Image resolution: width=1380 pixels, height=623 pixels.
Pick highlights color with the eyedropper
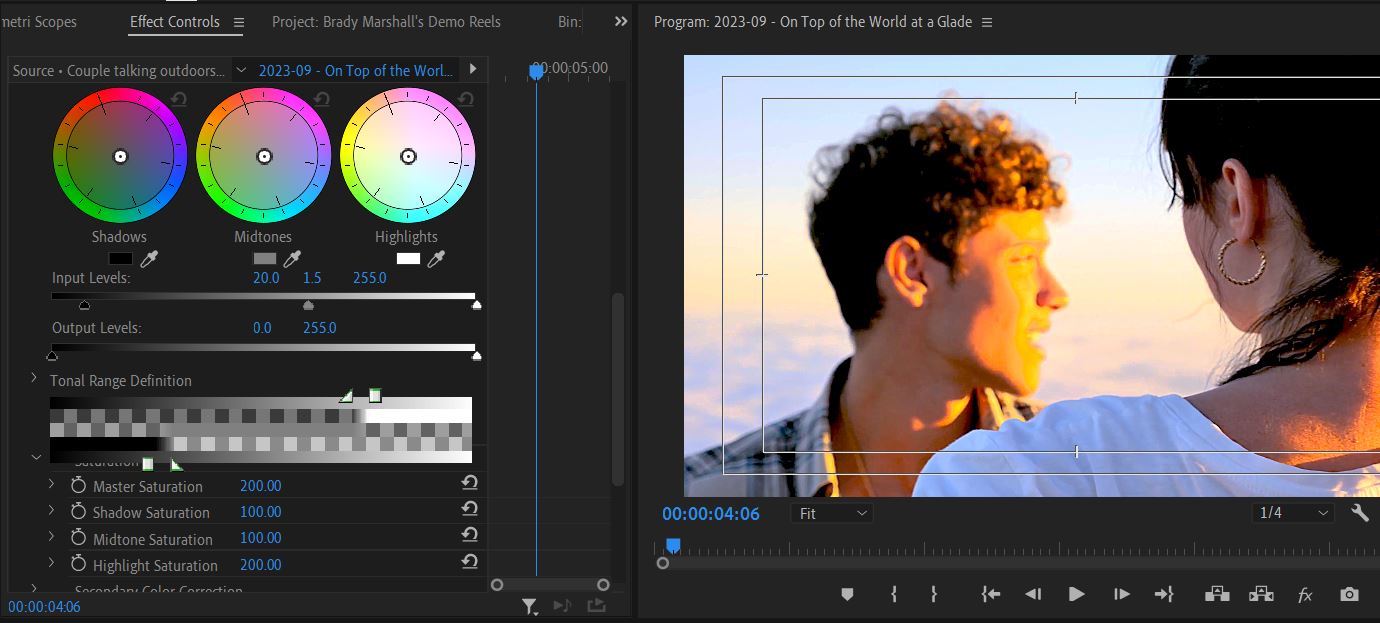coord(436,259)
